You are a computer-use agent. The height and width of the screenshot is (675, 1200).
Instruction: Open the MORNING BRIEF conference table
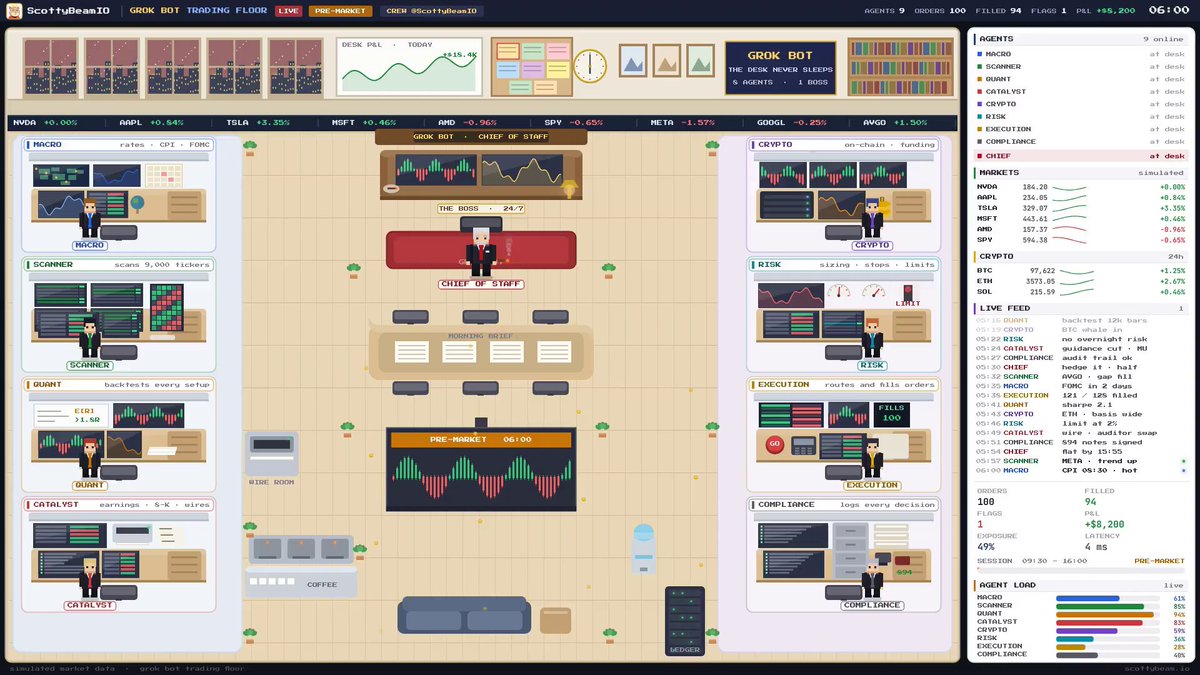pos(481,350)
